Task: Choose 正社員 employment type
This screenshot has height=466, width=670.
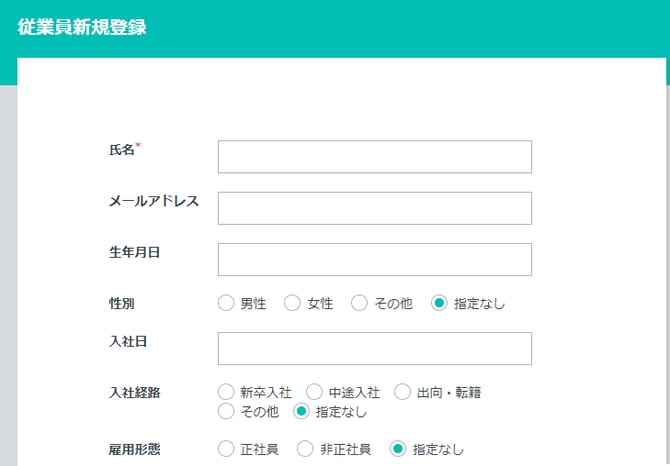Action: coord(226,449)
